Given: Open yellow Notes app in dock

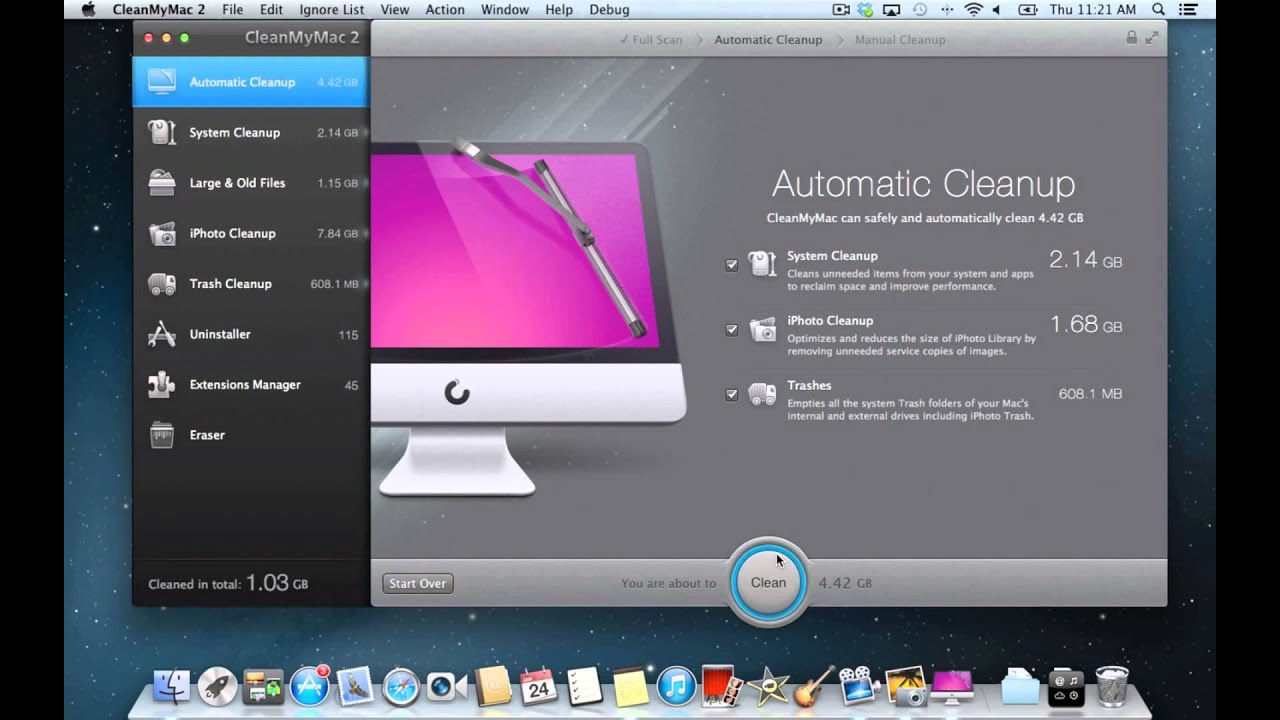Looking at the screenshot, I should click(631, 686).
